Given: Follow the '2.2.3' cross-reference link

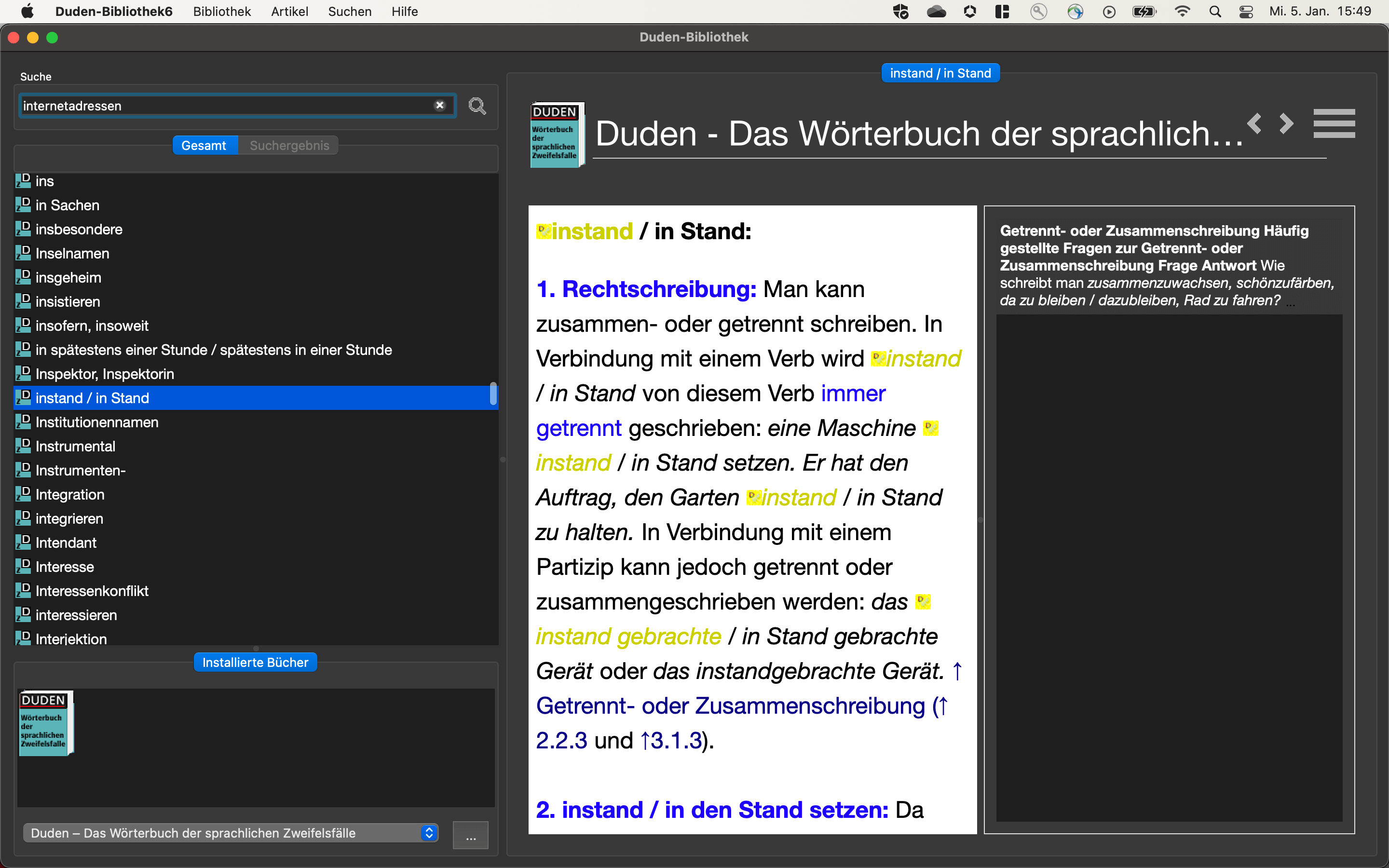Looking at the screenshot, I should [x=561, y=741].
